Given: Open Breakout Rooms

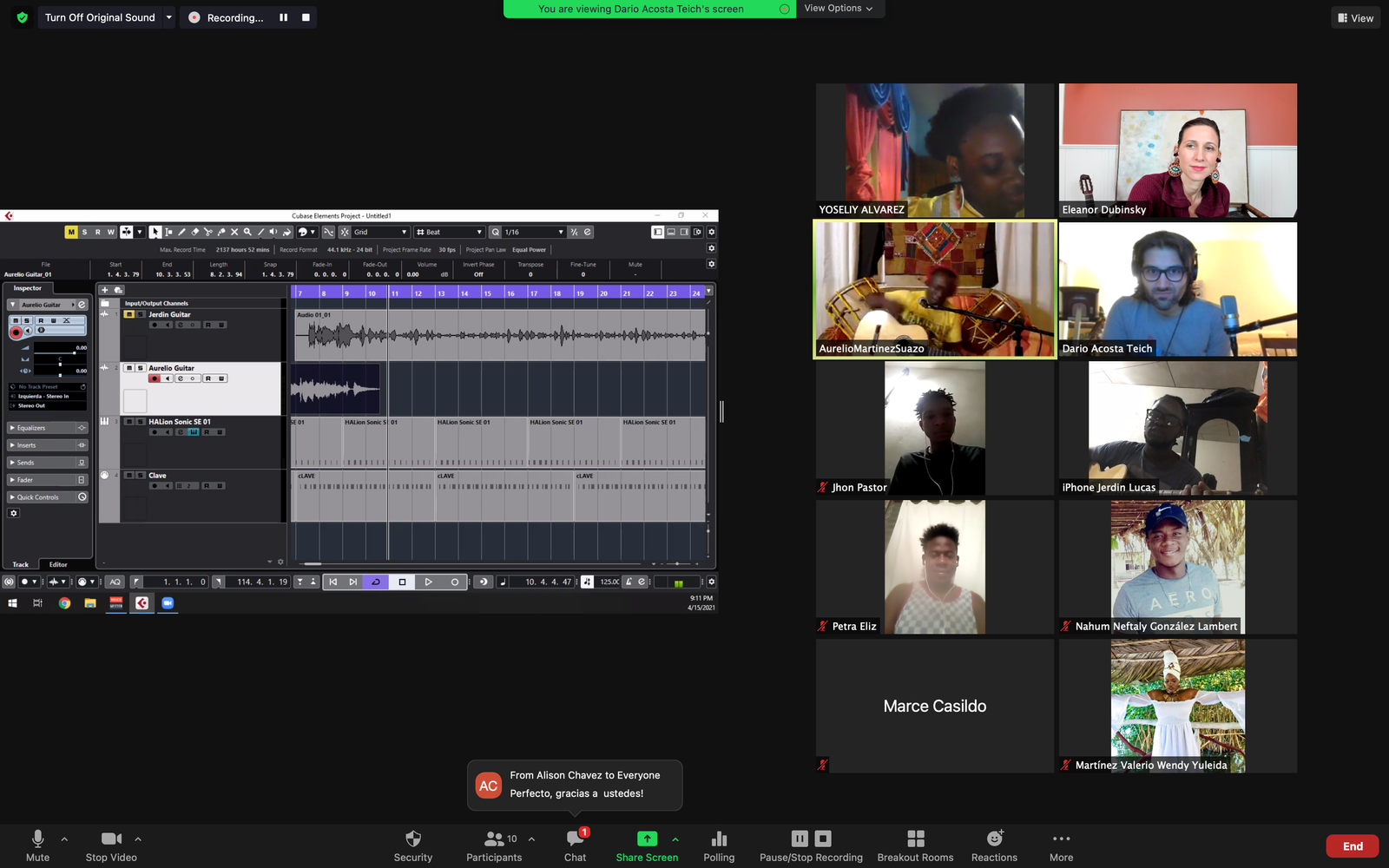Looking at the screenshot, I should coord(915,845).
